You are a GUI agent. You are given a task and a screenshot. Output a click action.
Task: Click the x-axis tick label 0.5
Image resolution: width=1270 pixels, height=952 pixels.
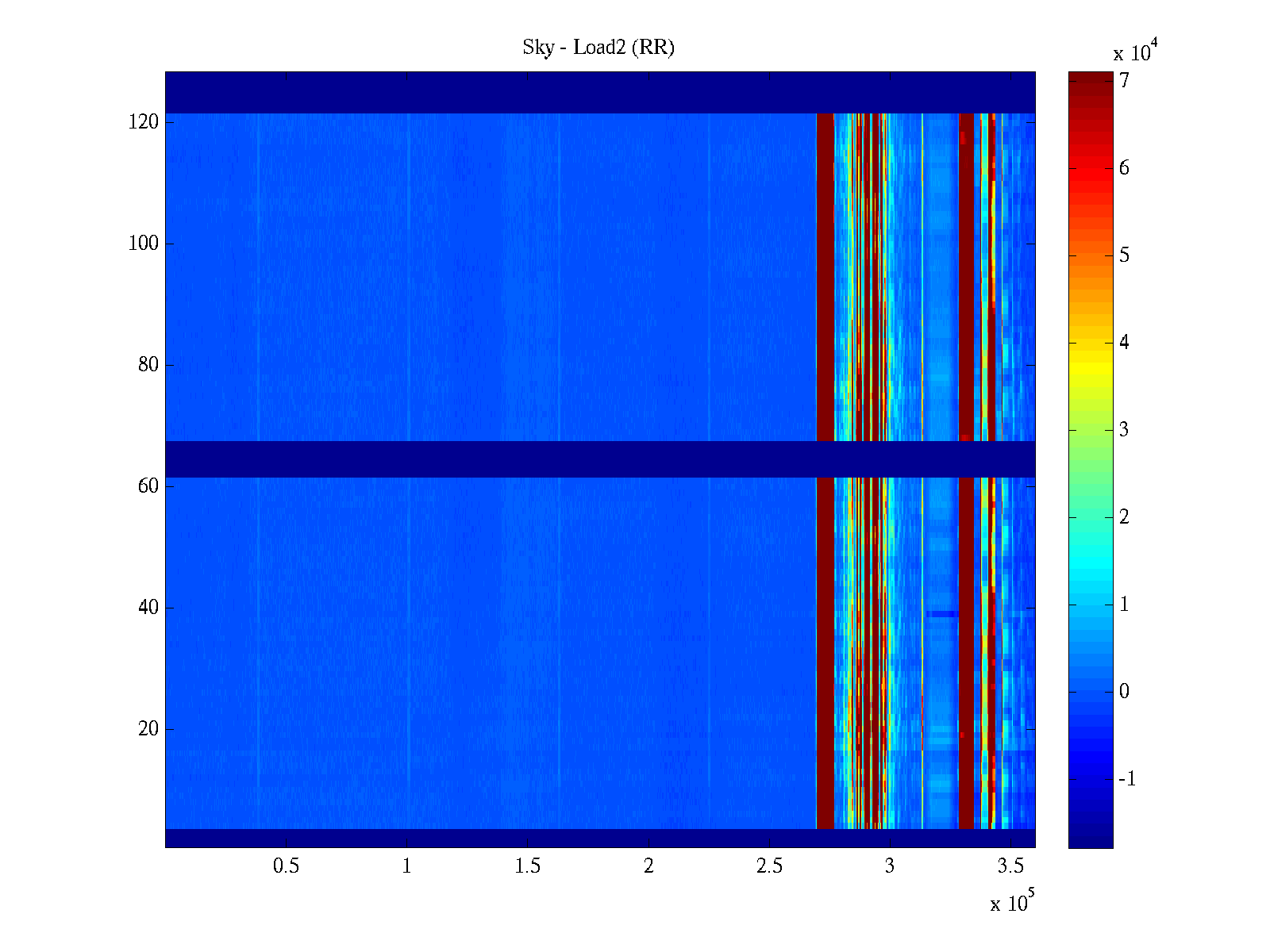[x=286, y=866]
